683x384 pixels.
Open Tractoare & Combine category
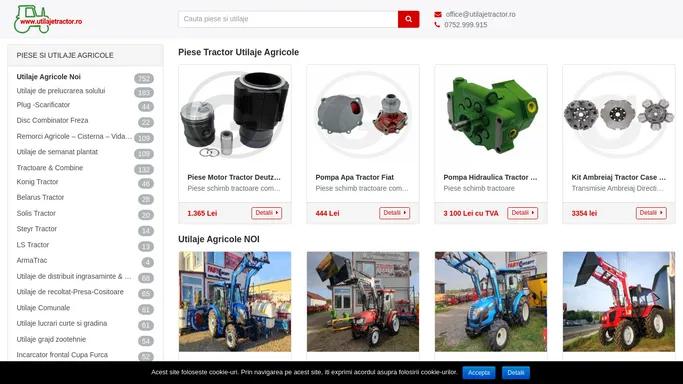tap(50, 168)
